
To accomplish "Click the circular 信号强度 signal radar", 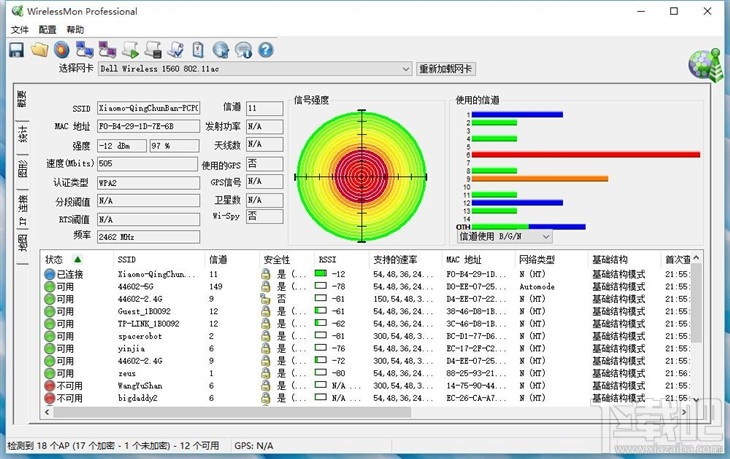I will [x=362, y=176].
